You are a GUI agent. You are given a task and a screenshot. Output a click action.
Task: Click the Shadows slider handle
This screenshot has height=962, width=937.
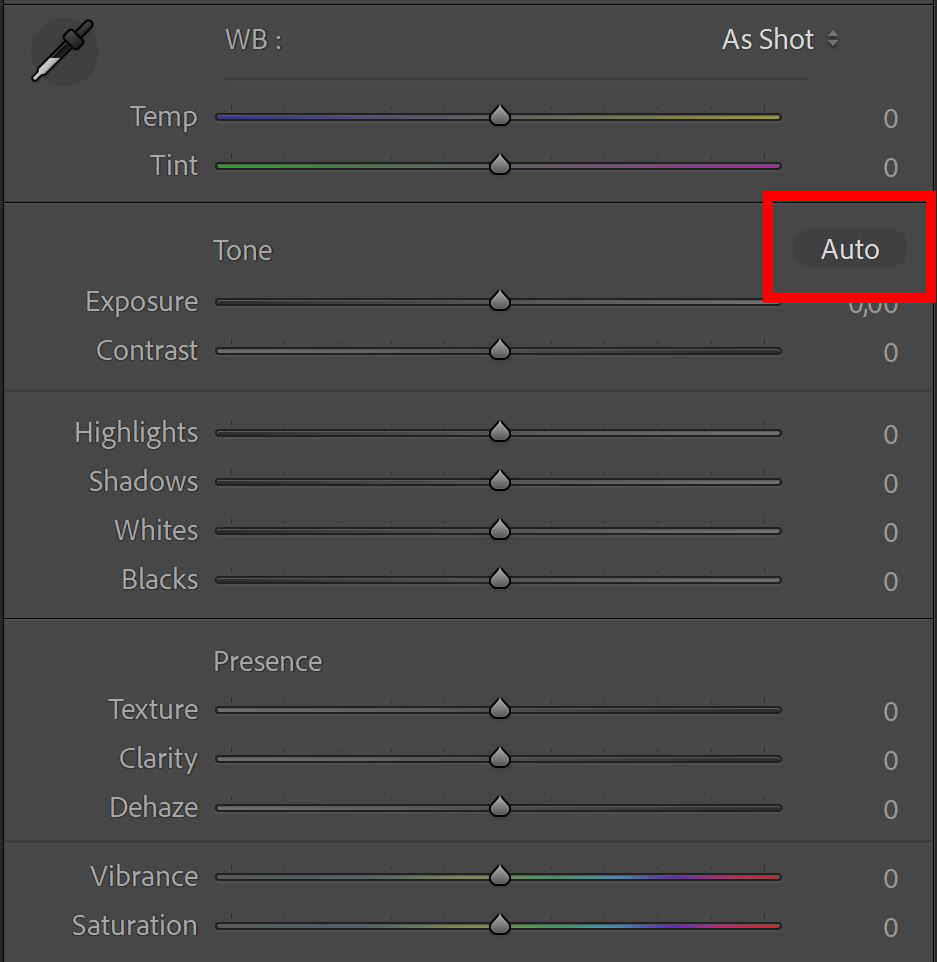(500, 481)
